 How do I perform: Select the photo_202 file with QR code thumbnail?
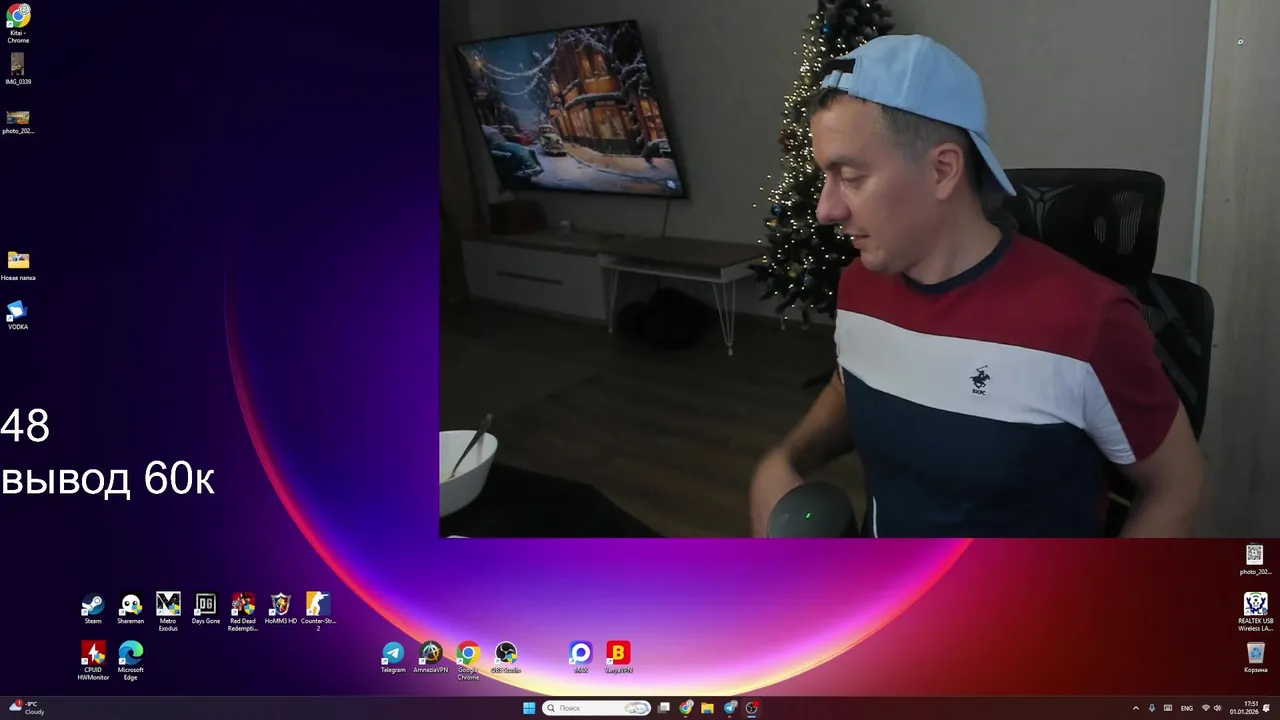coord(1255,560)
